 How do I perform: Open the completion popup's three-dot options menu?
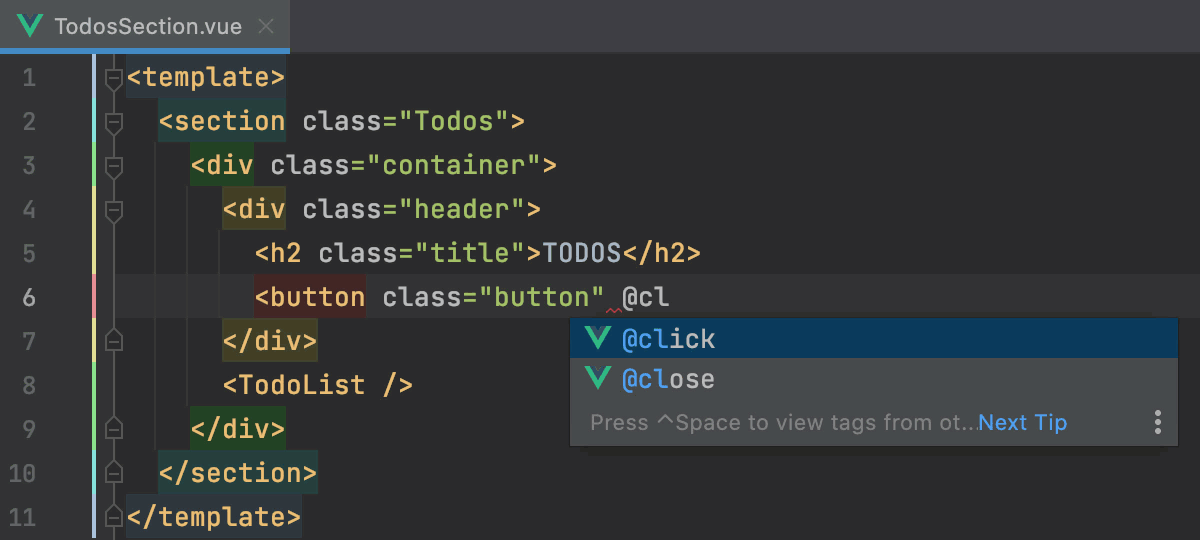coord(1157,422)
